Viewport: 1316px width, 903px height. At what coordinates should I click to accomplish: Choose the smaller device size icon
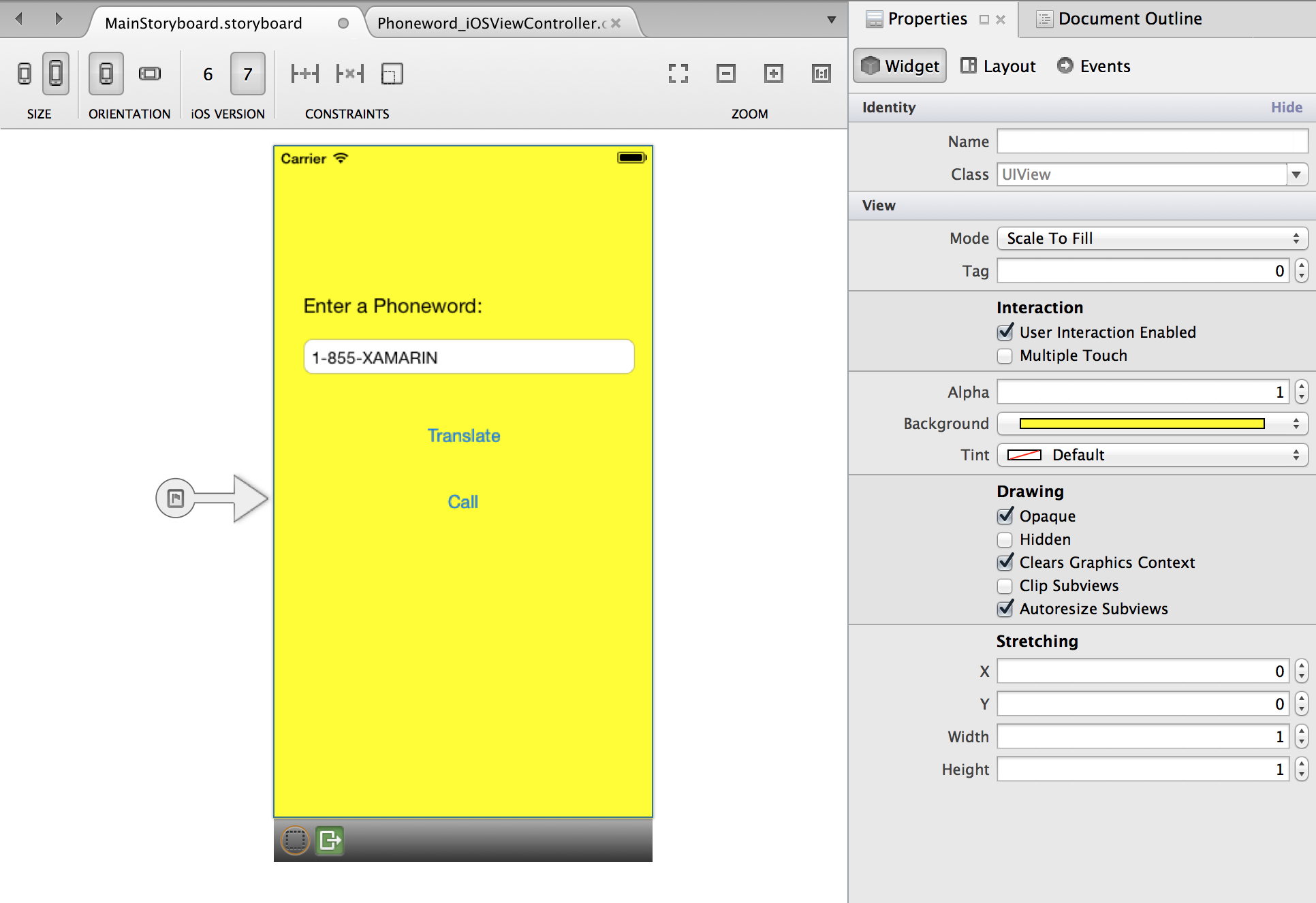pos(25,74)
